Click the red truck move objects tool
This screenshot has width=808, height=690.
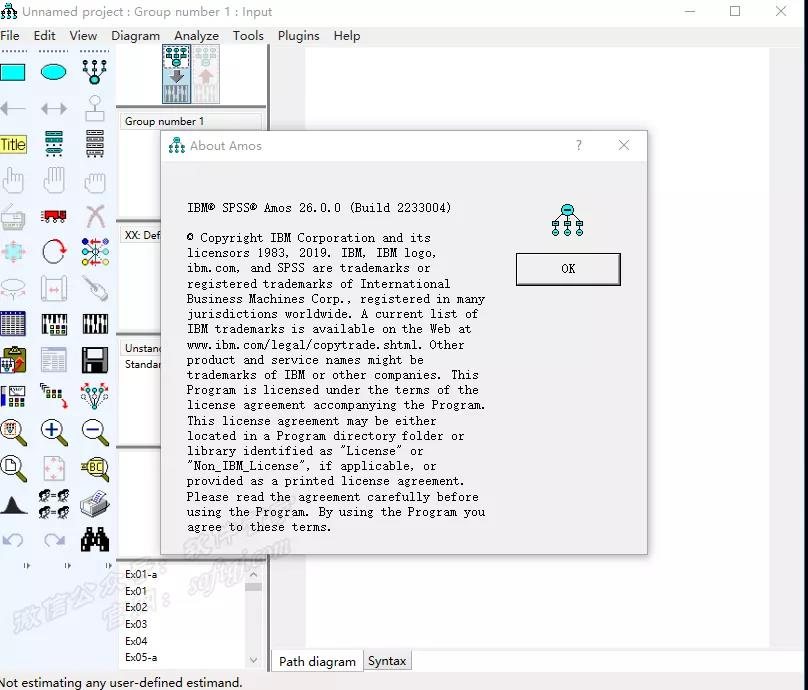point(54,216)
